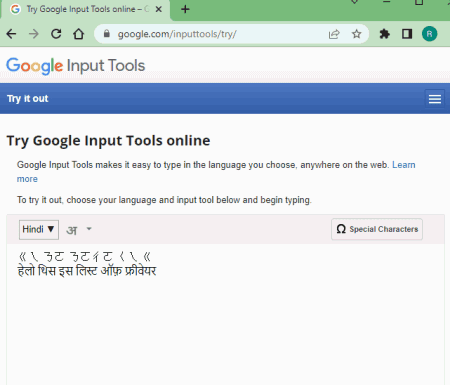This screenshot has width=450, height=385.
Task: Click the address bar URL google.com/inputtools/try/
Action: (x=177, y=34)
